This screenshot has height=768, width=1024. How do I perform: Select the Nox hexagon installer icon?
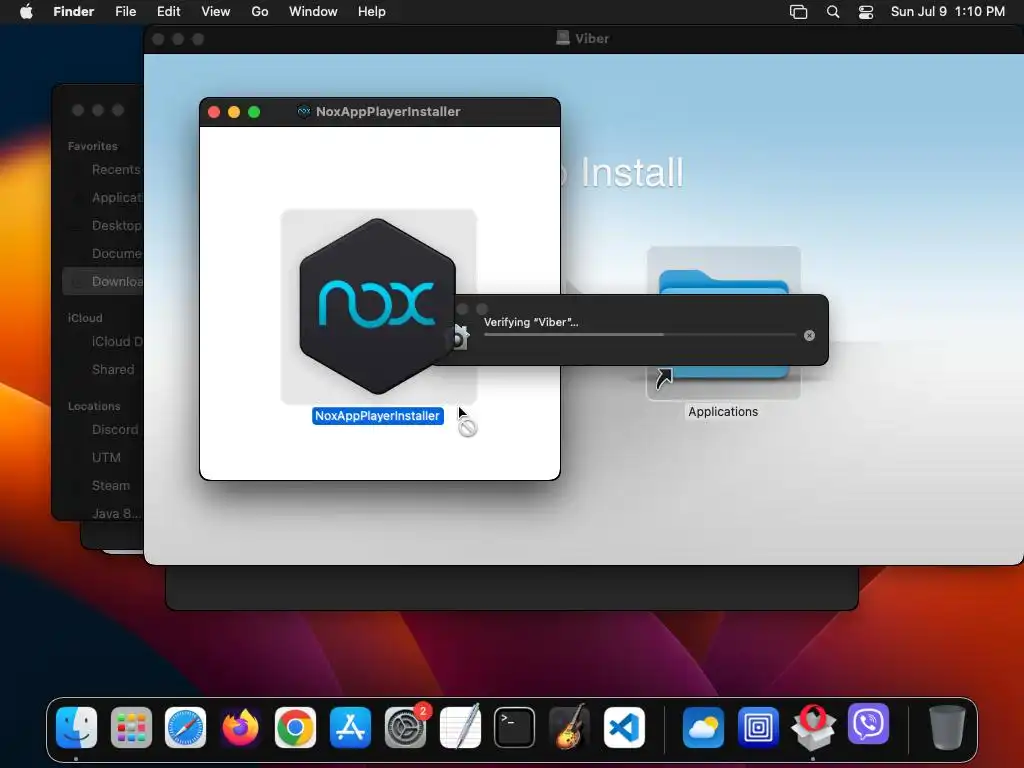point(378,306)
